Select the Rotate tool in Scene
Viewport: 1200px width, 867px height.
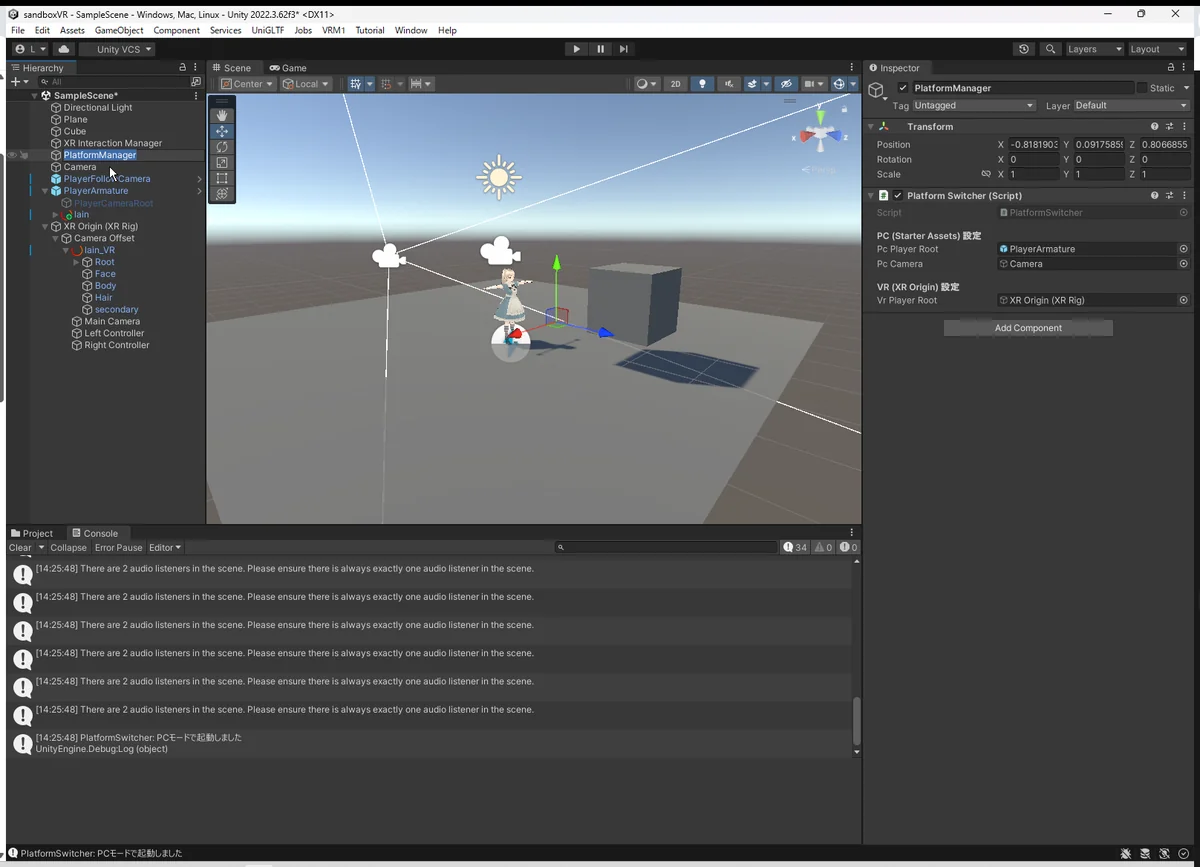(x=222, y=147)
